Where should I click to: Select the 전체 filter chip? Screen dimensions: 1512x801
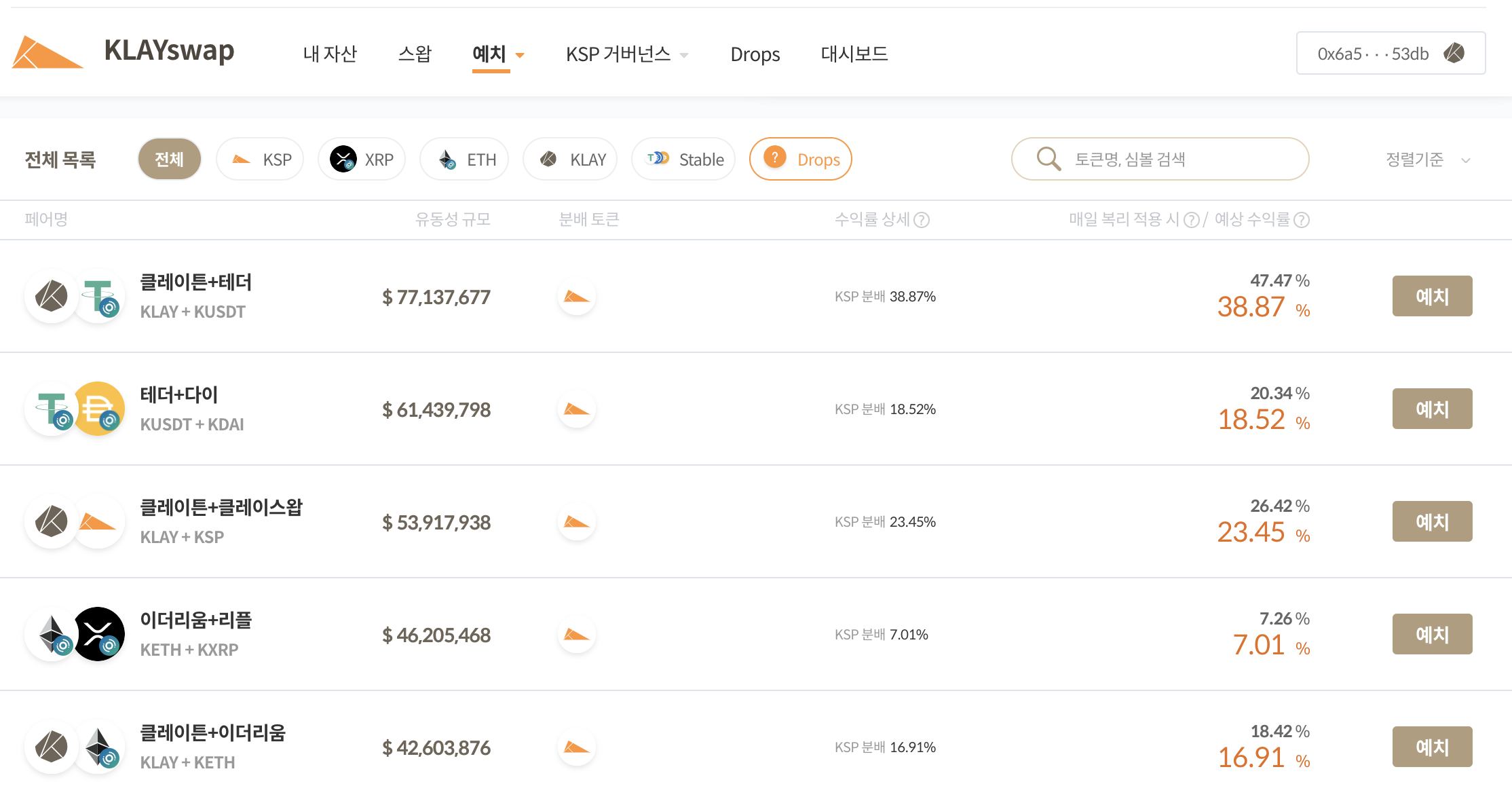point(169,160)
